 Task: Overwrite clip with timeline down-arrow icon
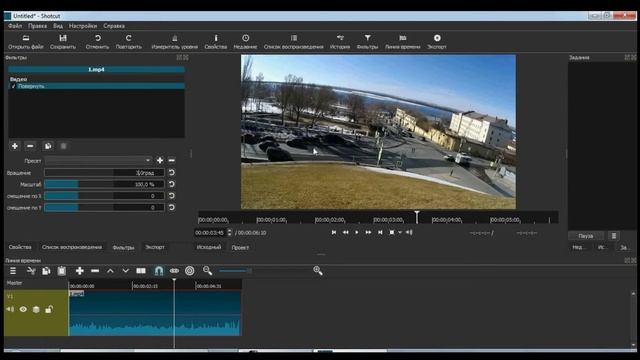pyautogui.click(x=126, y=271)
